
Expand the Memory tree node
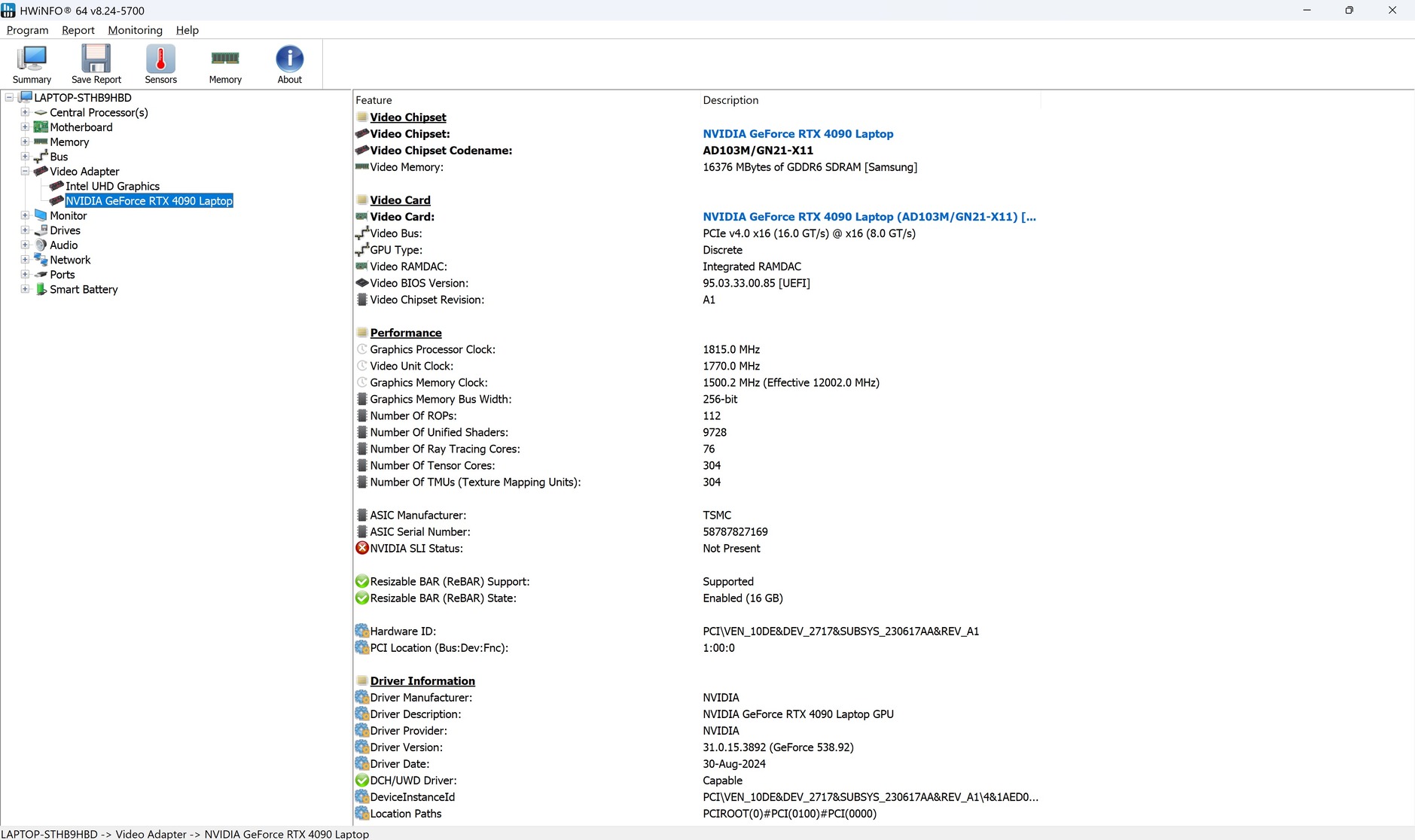25,142
